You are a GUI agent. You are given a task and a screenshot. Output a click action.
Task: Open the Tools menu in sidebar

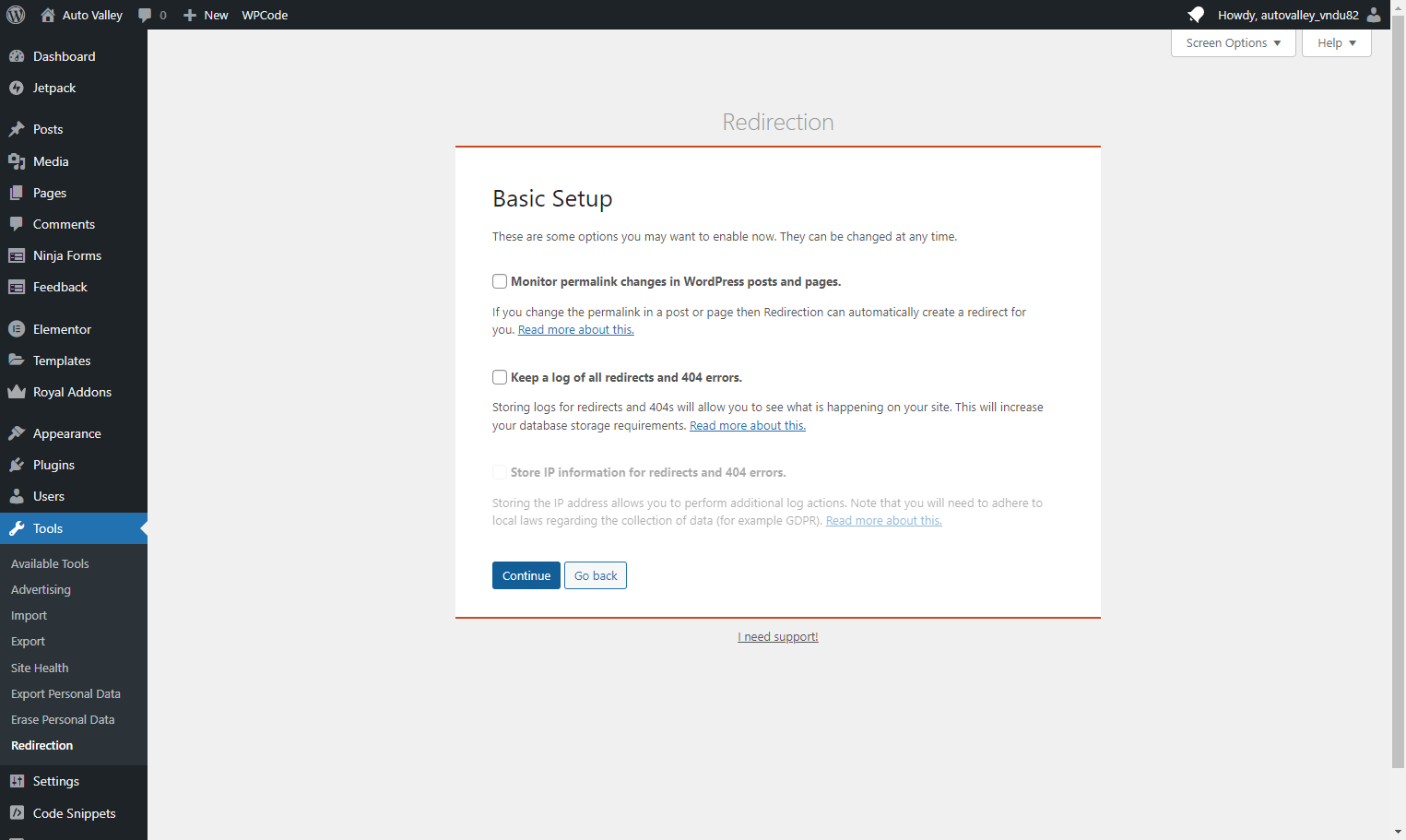(74, 528)
